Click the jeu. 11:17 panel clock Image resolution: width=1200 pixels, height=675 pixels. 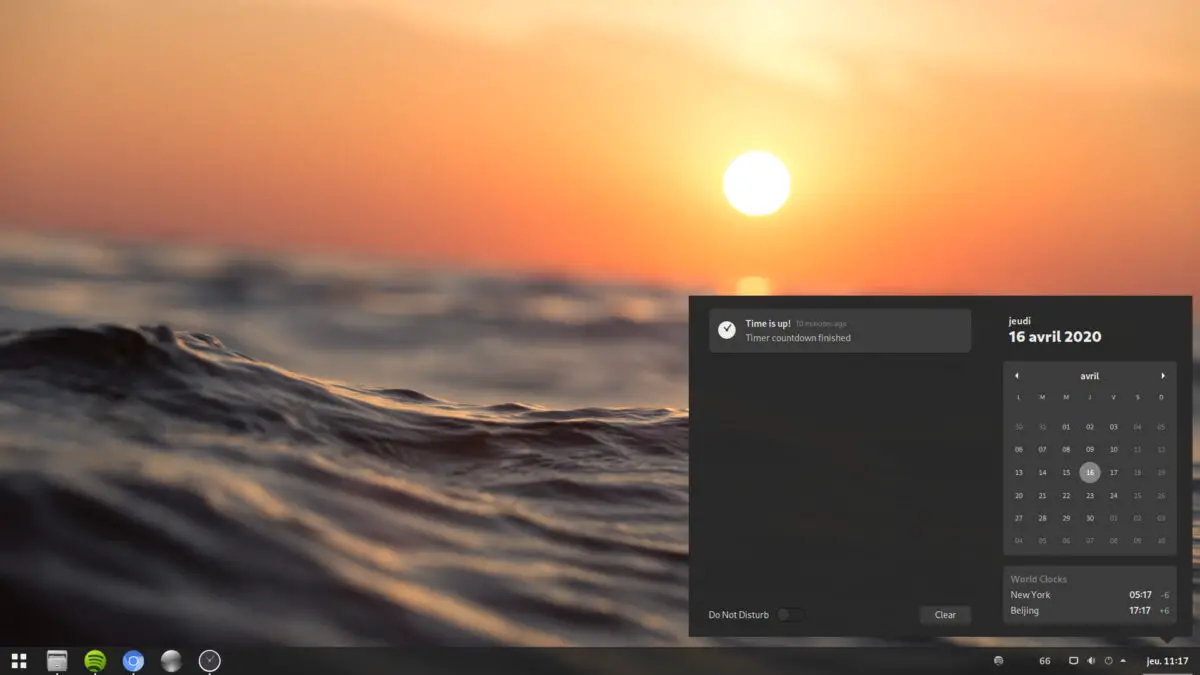pos(1168,661)
